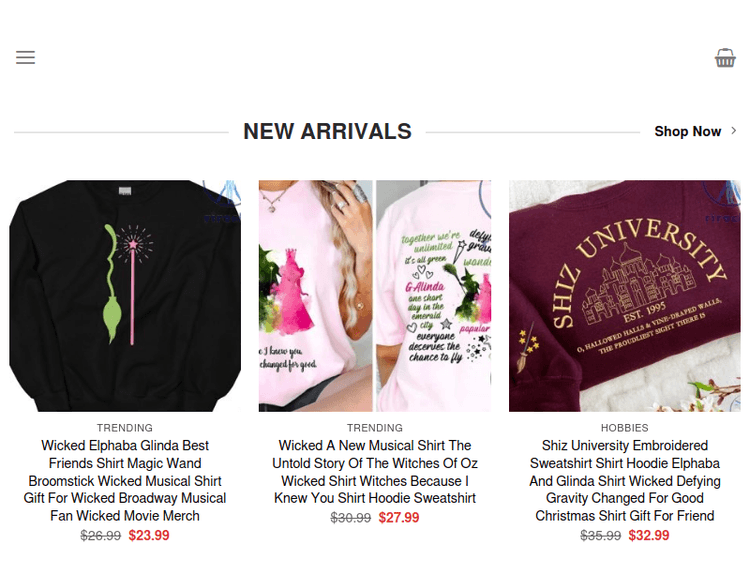Viewport: 750px width, 563px height.
Task: Open the shopping basket
Action: click(x=725, y=58)
